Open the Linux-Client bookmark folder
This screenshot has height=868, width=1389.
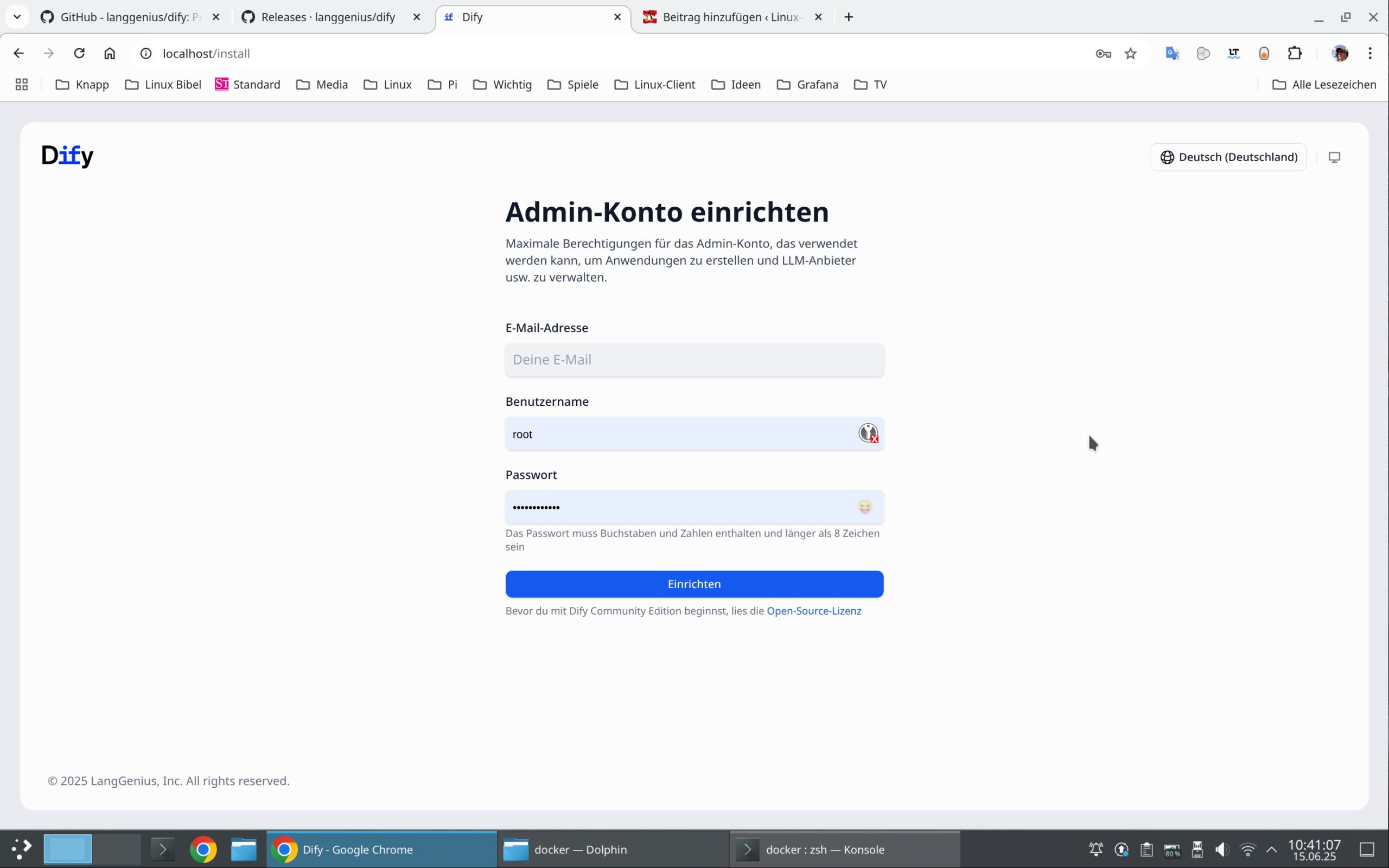(x=655, y=85)
